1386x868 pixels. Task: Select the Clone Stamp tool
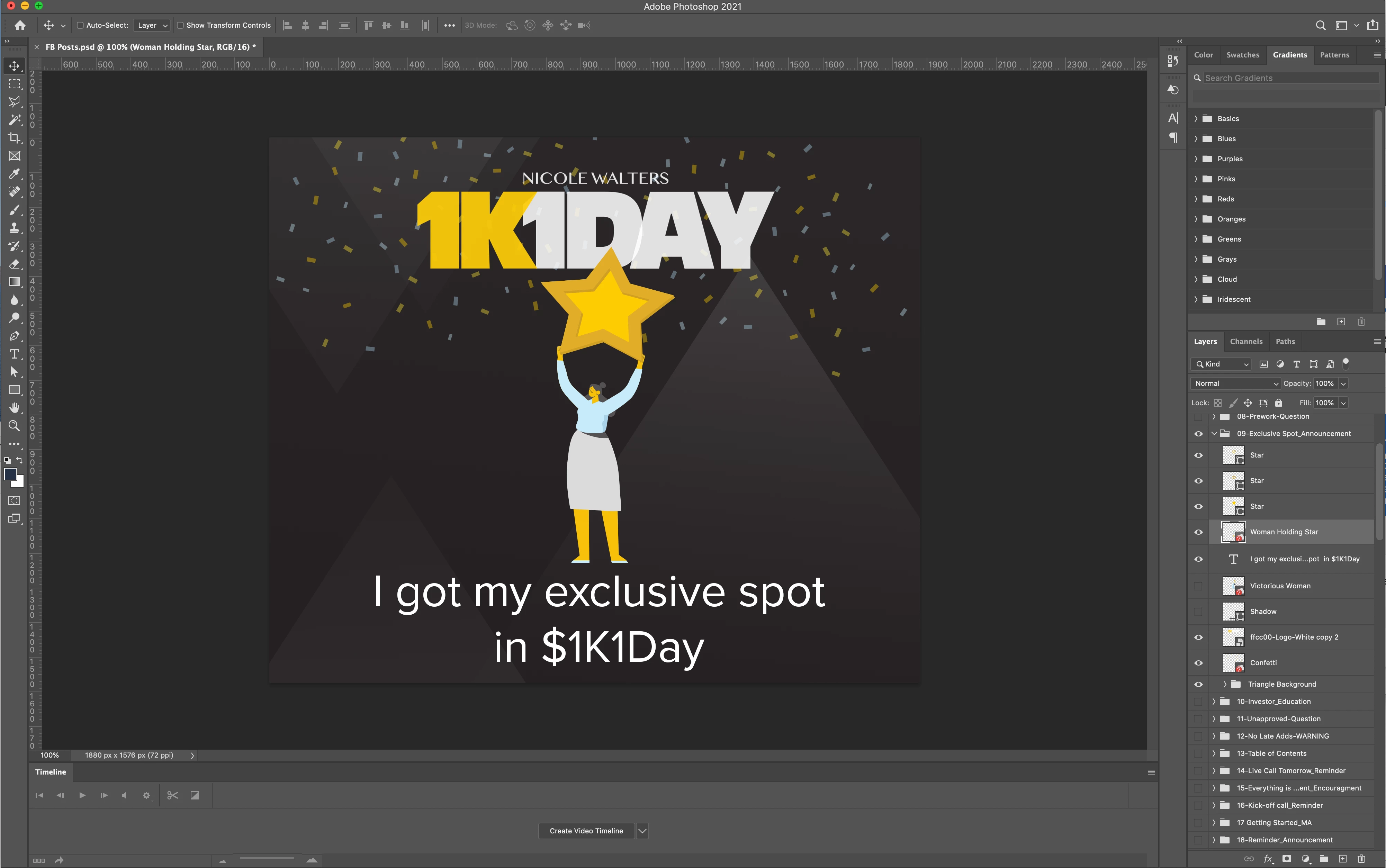click(14, 228)
